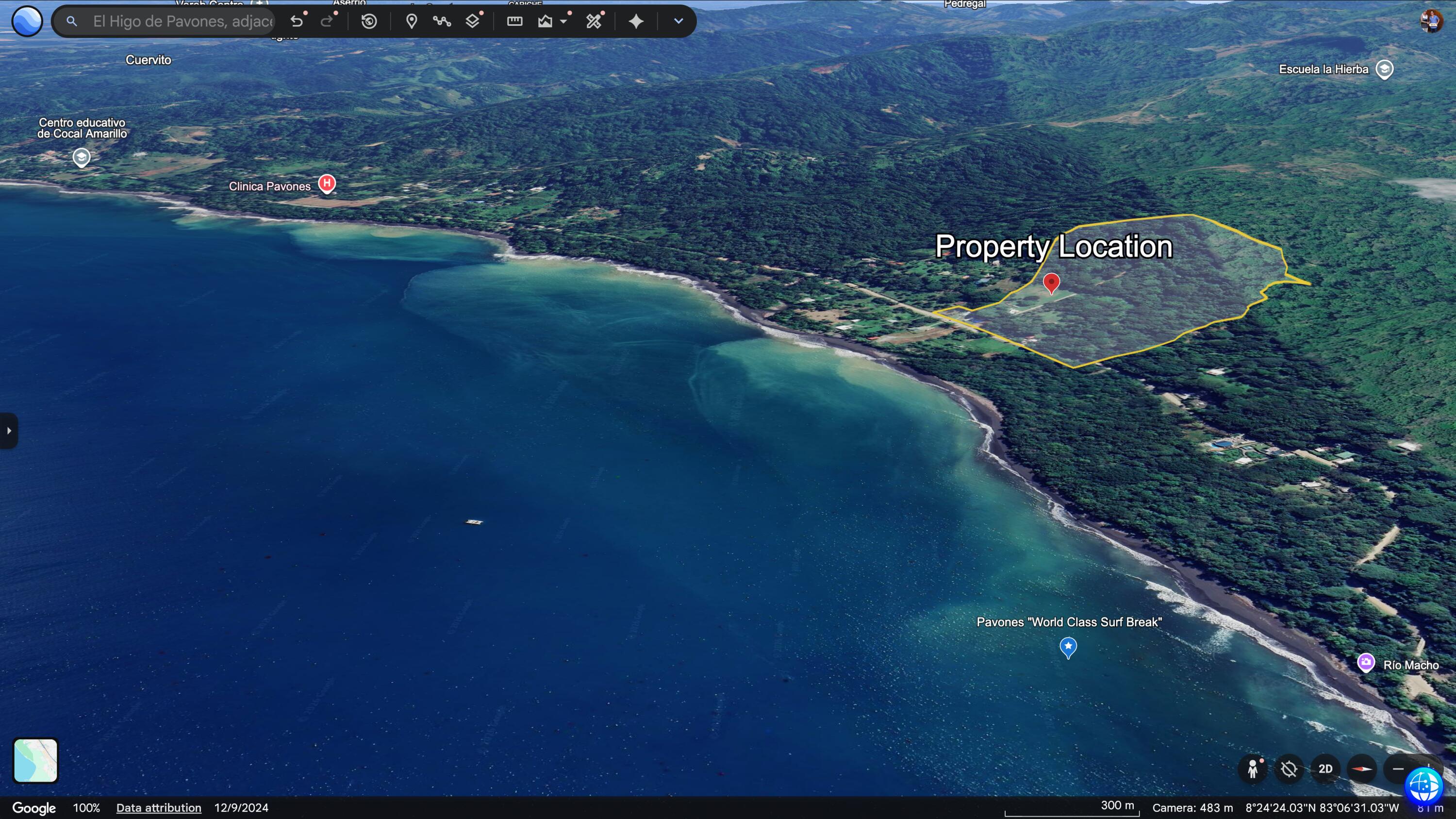Click the redo arrow in the toolbar

coord(327,21)
